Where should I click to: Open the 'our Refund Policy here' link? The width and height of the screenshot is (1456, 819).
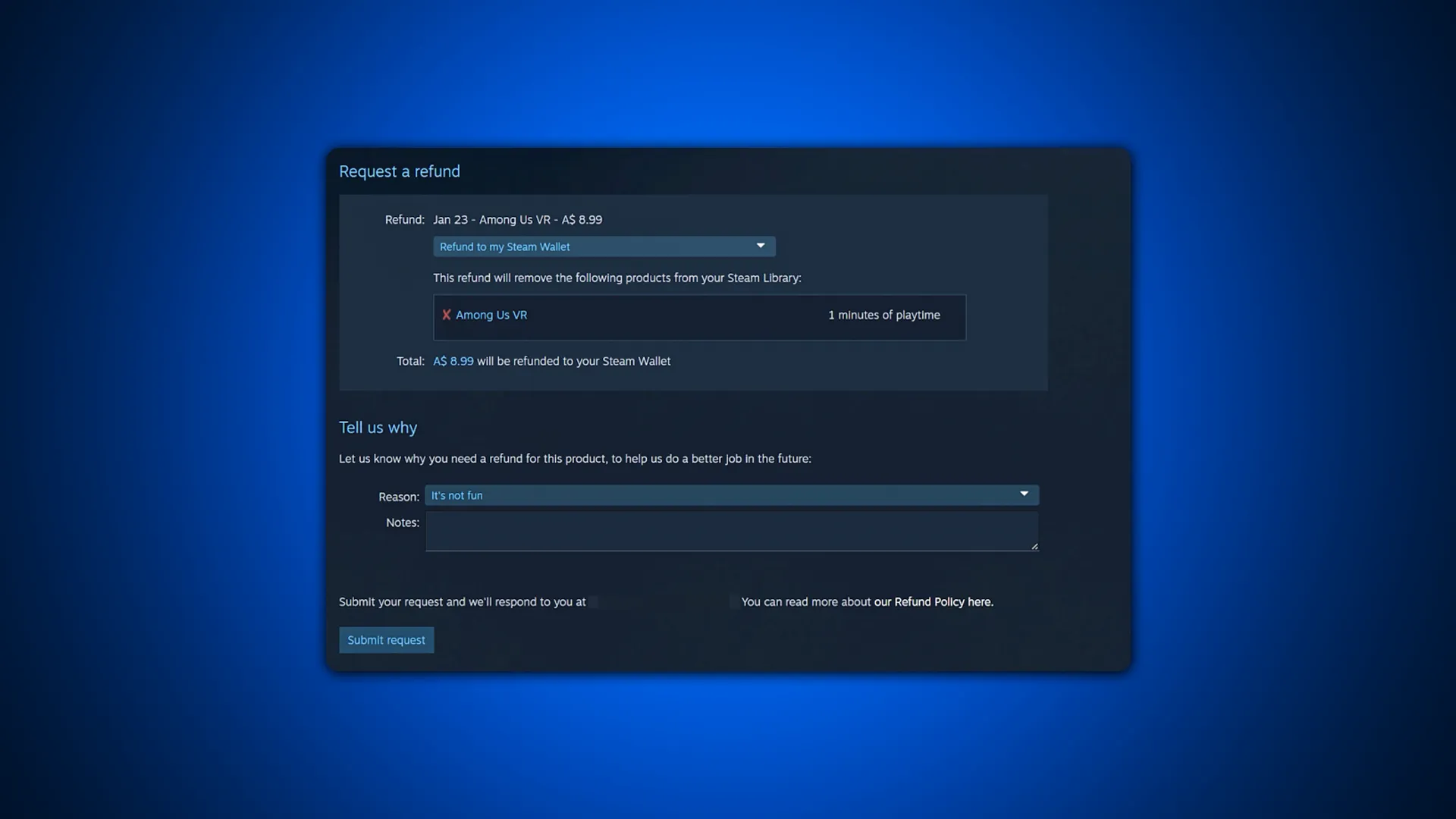tap(933, 602)
